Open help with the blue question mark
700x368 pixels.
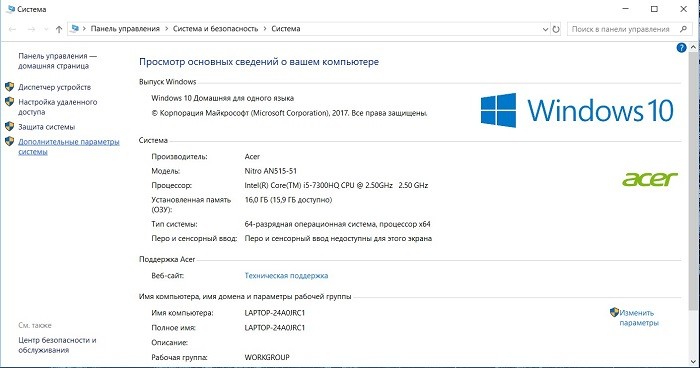tap(681, 48)
